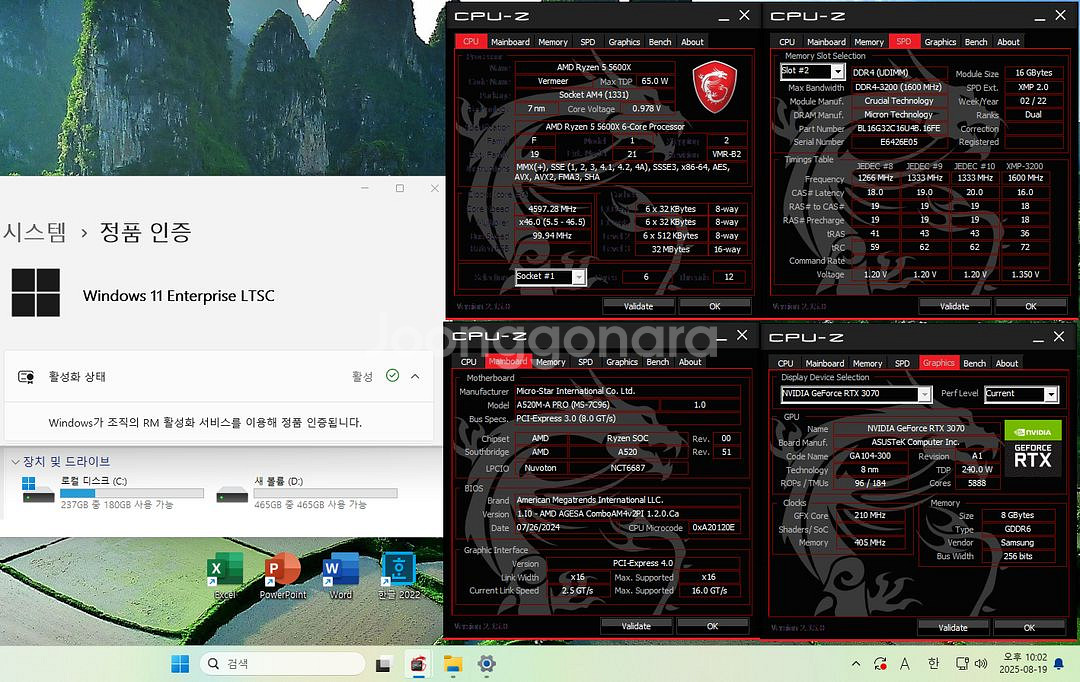The width and height of the screenshot is (1080, 682).
Task: Collapse the 활성화 상태 section
Action: (x=415, y=376)
